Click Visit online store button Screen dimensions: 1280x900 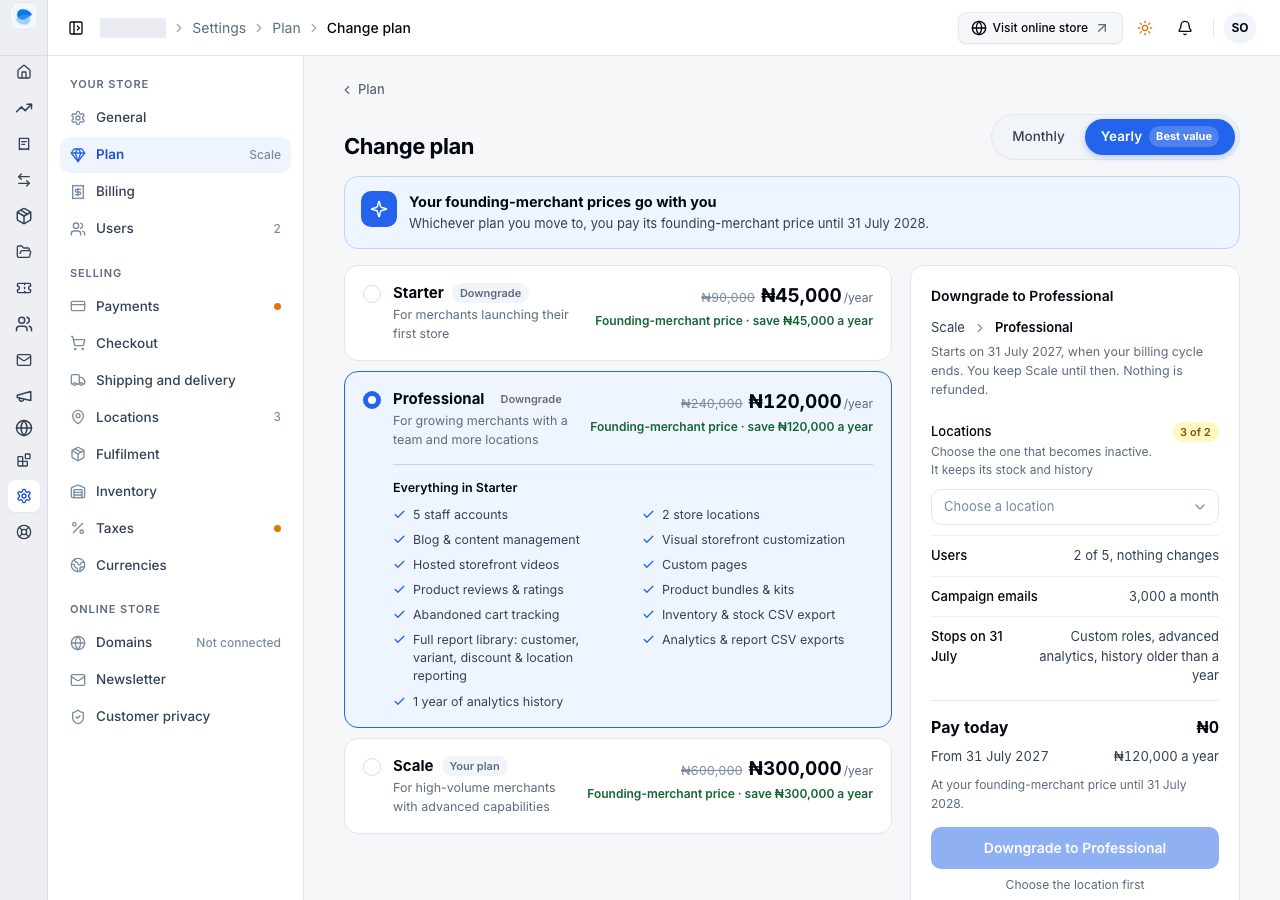click(x=1040, y=28)
